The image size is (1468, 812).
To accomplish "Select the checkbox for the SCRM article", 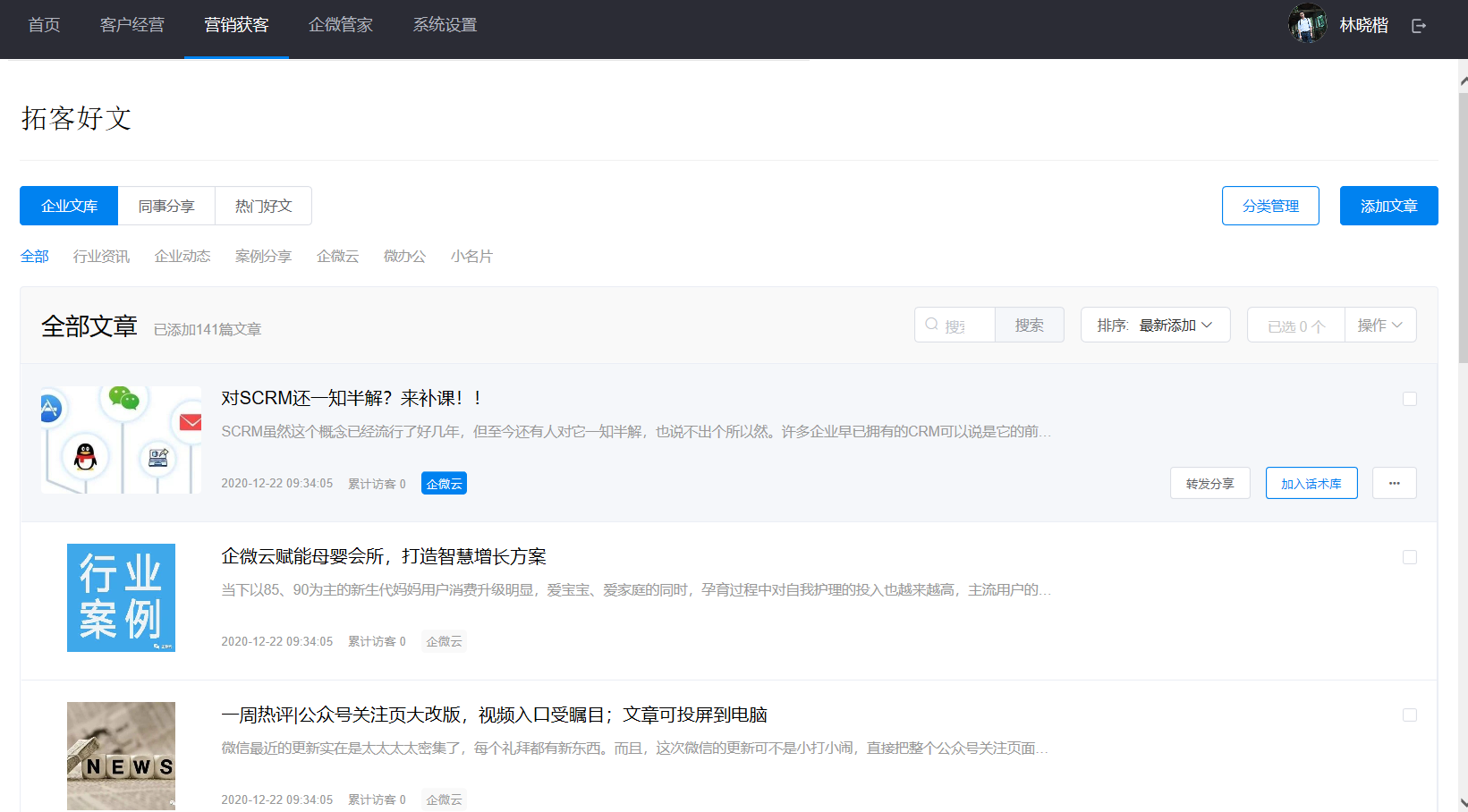I will click(1409, 399).
